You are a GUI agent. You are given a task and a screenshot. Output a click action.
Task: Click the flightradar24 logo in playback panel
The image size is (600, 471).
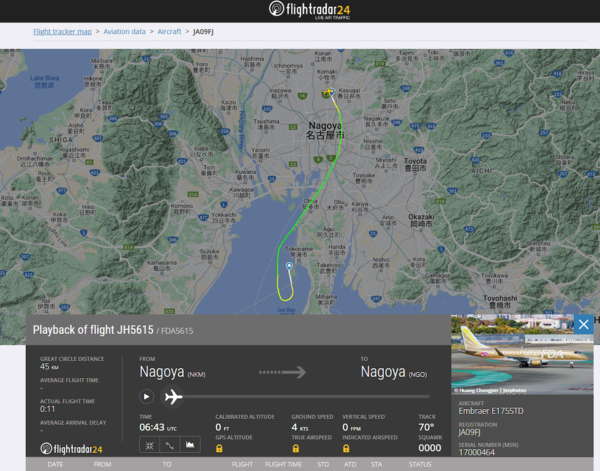click(71, 448)
